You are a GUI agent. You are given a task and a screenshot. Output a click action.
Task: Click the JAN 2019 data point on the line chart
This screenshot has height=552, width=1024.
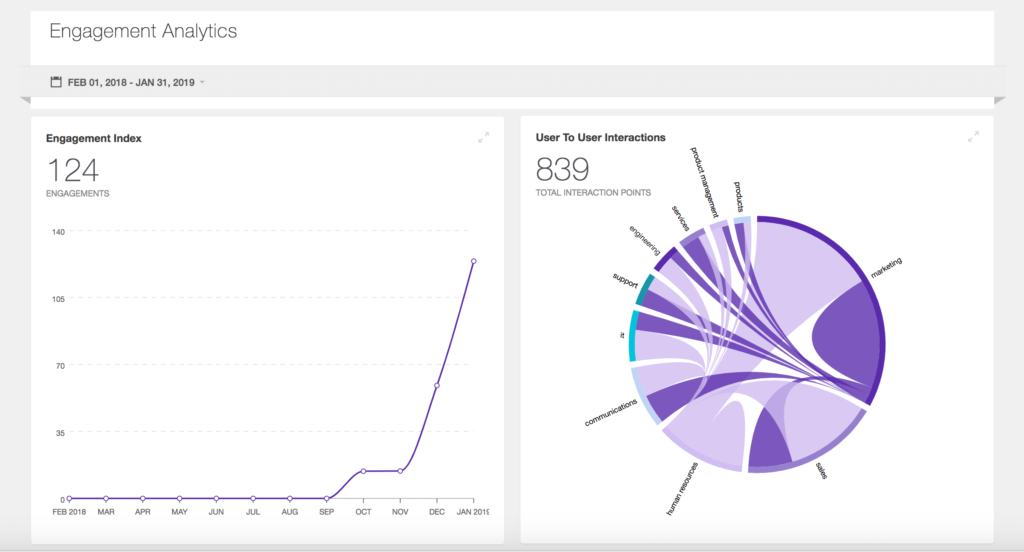[x=473, y=261]
